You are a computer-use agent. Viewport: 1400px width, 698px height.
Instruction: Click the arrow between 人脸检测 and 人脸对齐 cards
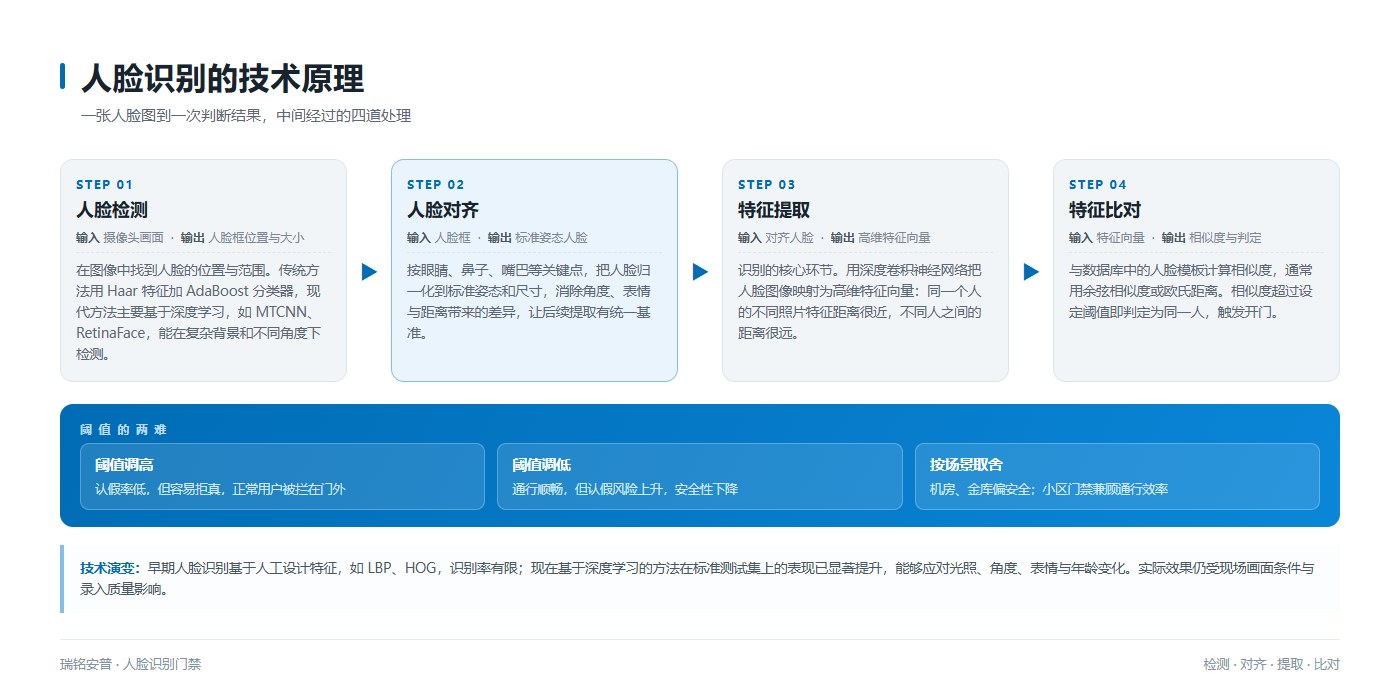(x=369, y=271)
